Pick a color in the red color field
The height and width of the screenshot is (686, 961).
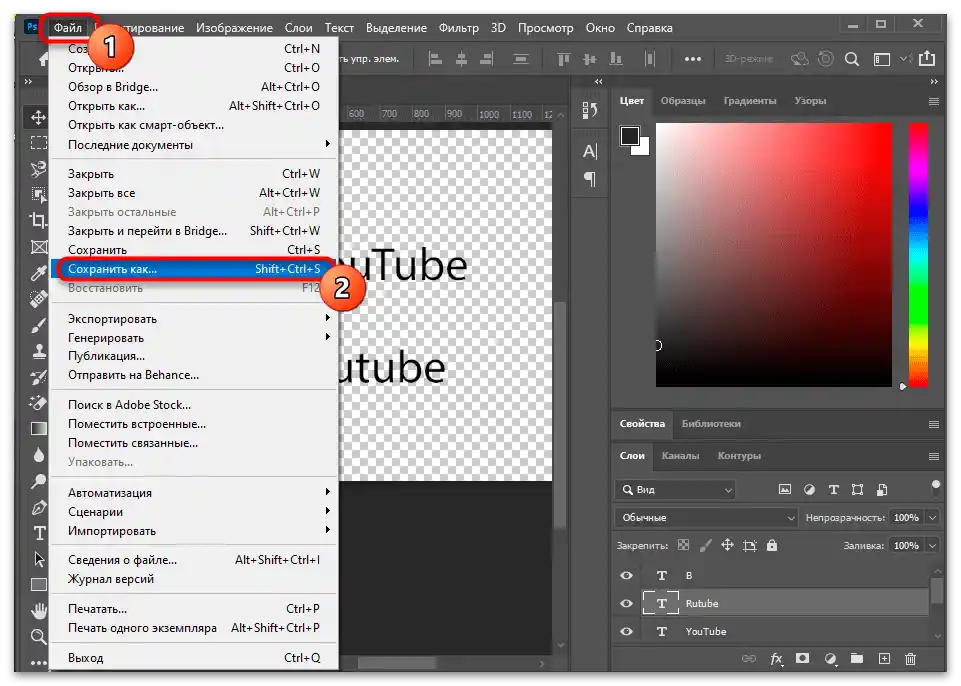click(x=773, y=255)
